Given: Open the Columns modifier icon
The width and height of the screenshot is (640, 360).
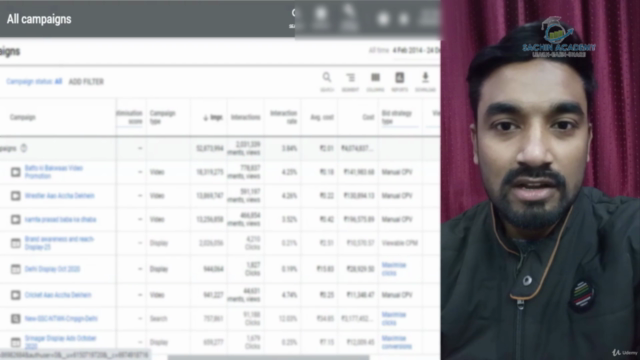Looking at the screenshot, I should tap(375, 82).
